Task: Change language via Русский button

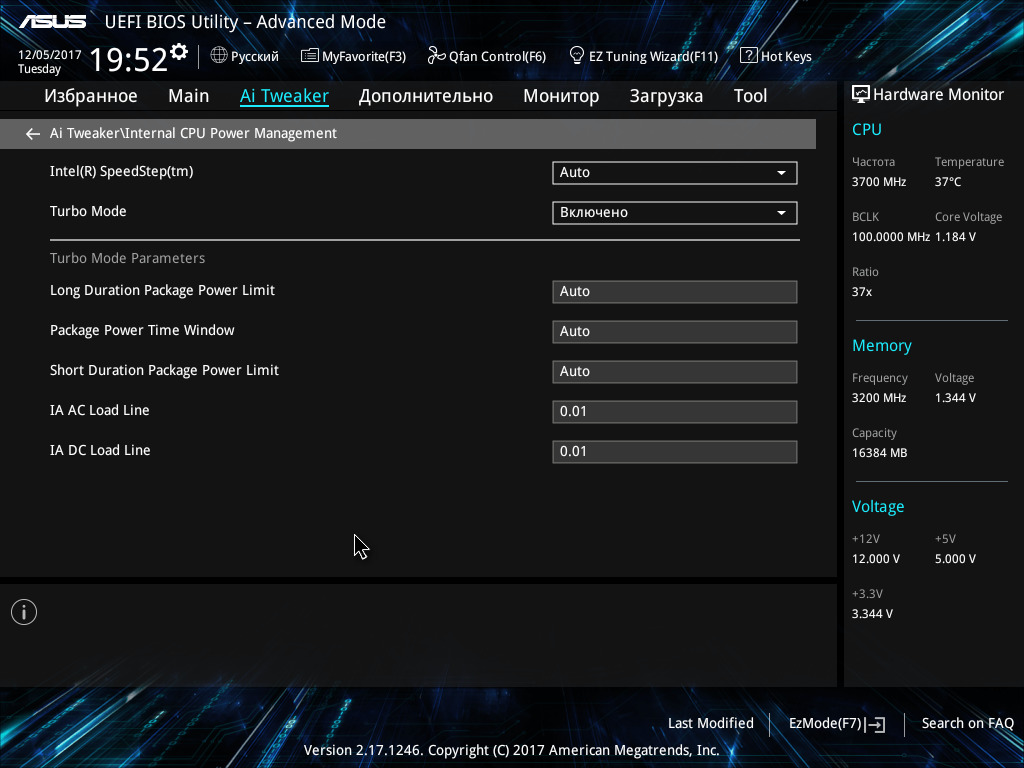Action: click(245, 56)
